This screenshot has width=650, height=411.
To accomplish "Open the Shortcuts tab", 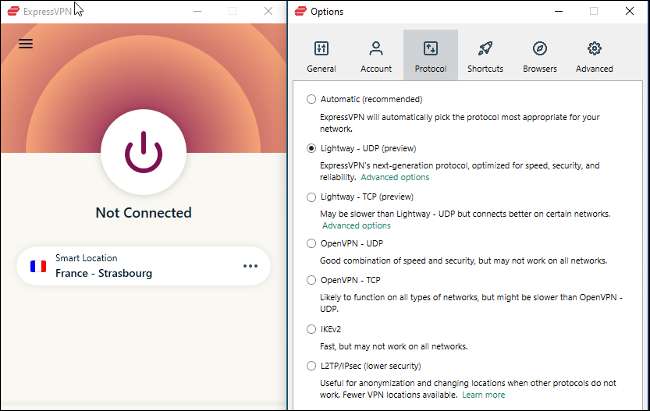I will [x=485, y=57].
